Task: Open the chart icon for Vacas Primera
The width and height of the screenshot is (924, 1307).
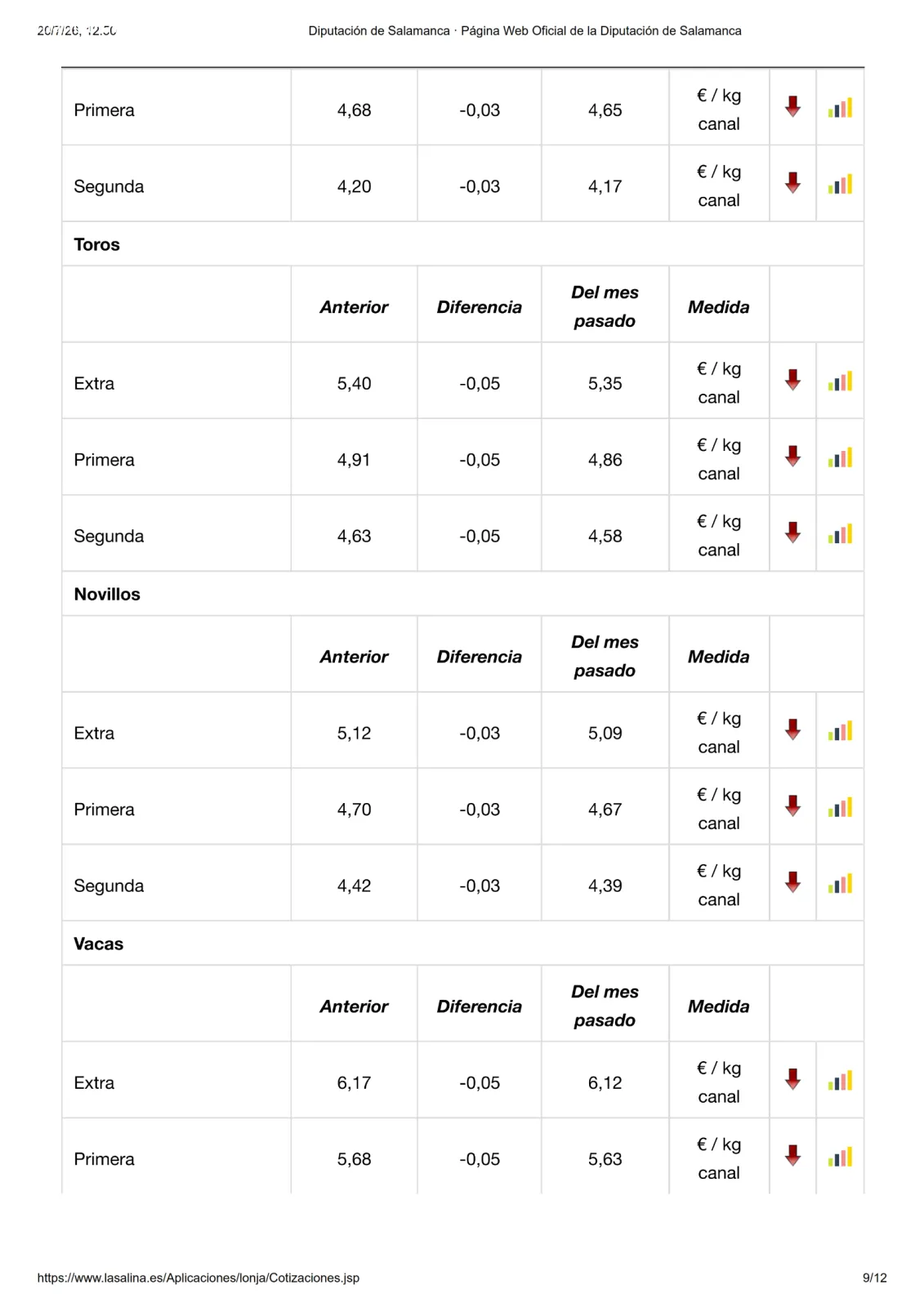Action: tap(840, 1157)
